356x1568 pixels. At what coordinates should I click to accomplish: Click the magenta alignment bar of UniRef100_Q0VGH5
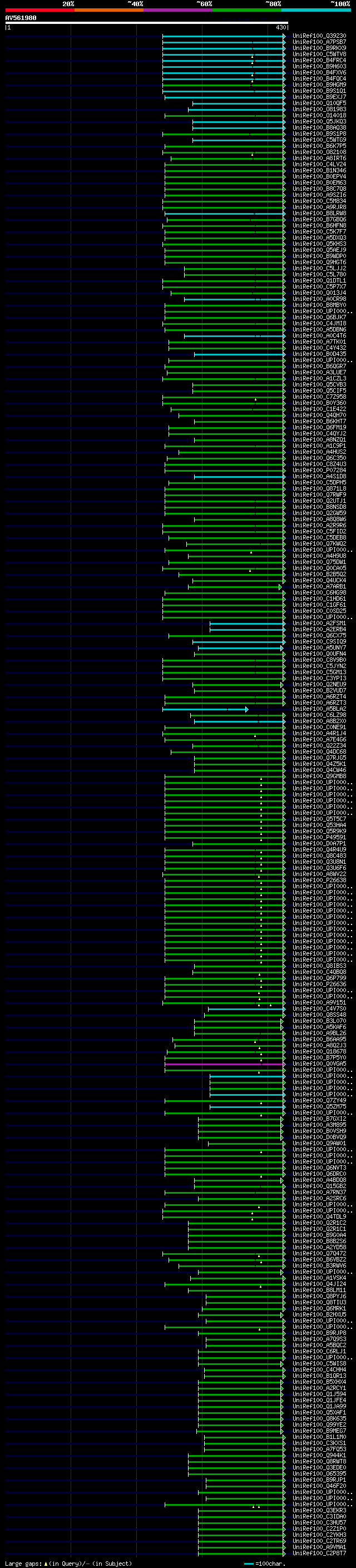[x=225, y=1064]
